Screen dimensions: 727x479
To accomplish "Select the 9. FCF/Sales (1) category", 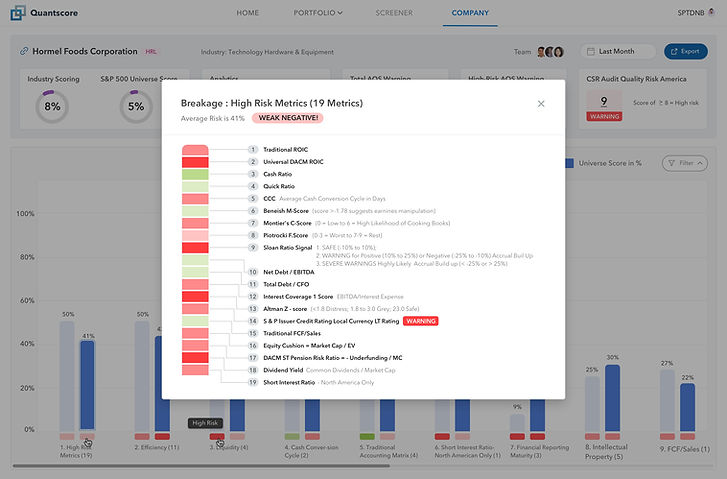I will pos(685,449).
